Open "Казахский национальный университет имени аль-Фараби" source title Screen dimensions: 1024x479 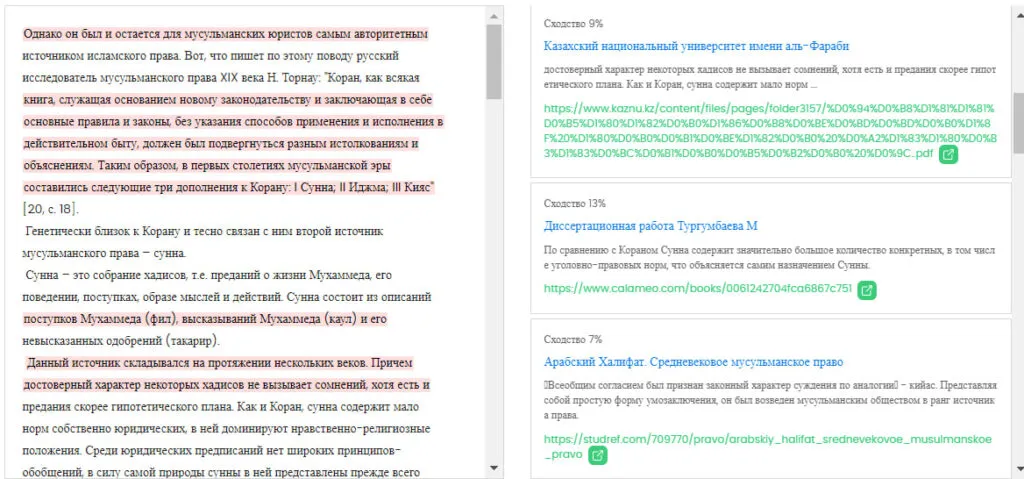pos(696,46)
